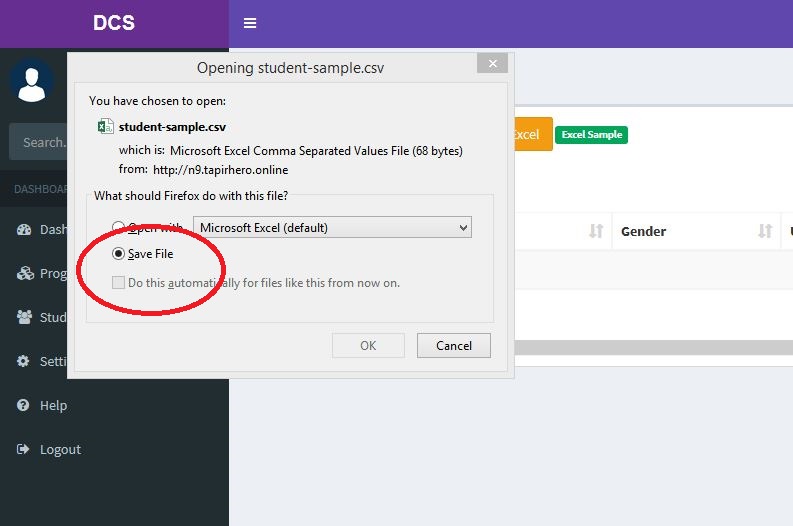The width and height of the screenshot is (793, 526).
Task: Open the Dashboard sidebar icon
Action: pos(24,229)
